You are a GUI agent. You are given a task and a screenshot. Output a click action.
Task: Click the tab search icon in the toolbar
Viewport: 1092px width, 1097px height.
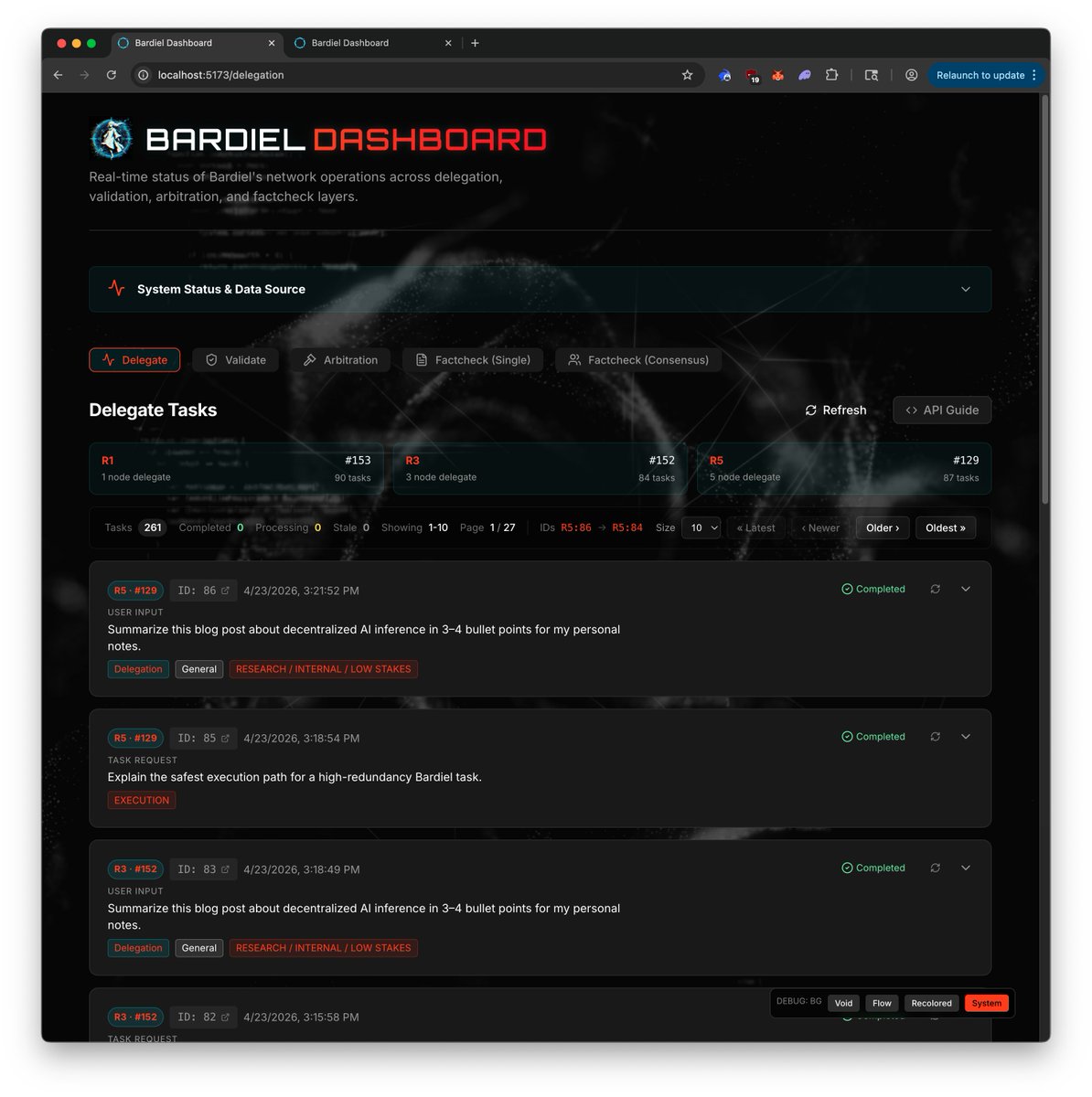pos(872,75)
